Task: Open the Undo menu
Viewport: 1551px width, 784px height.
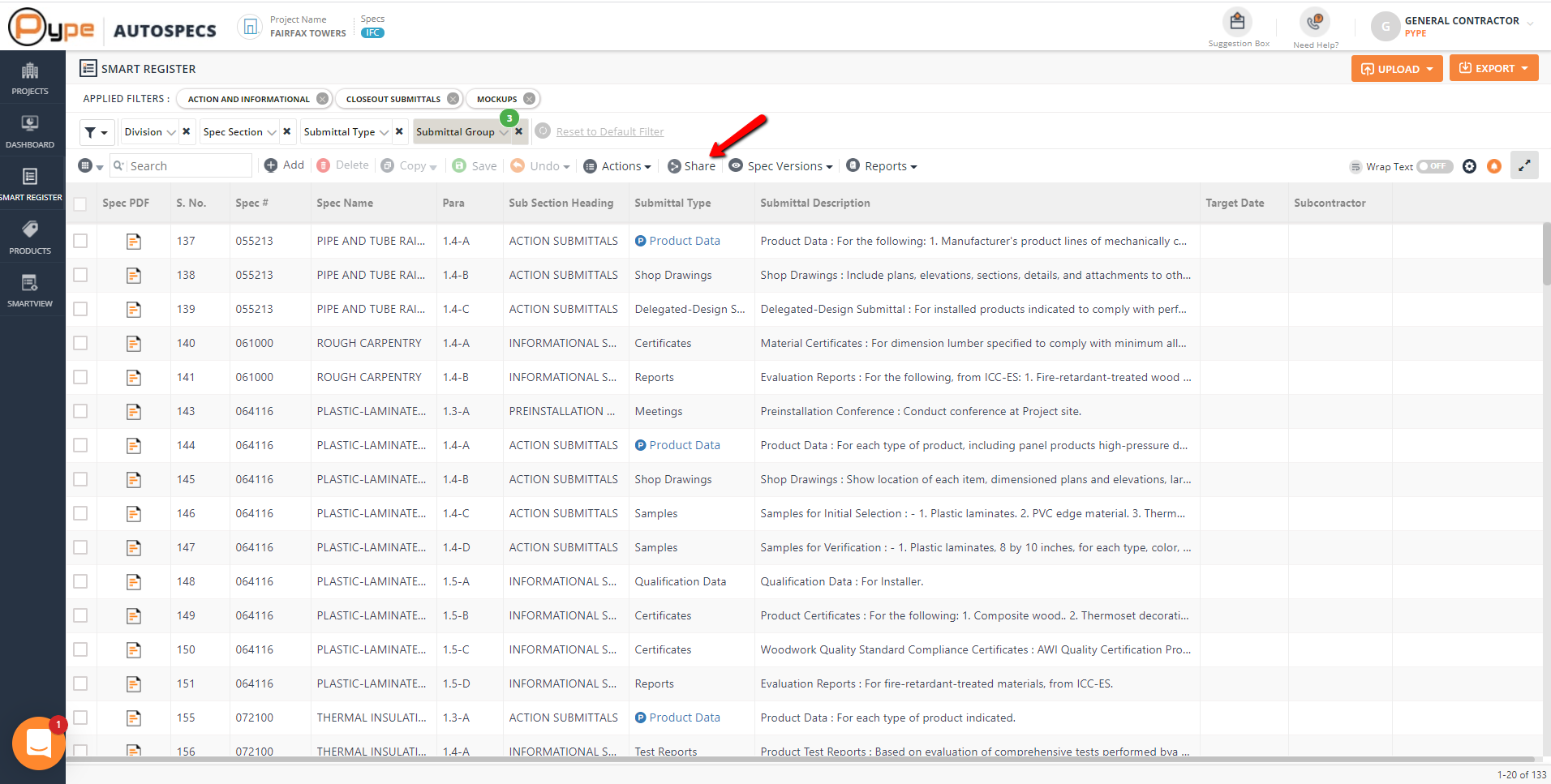Action: click(540, 166)
